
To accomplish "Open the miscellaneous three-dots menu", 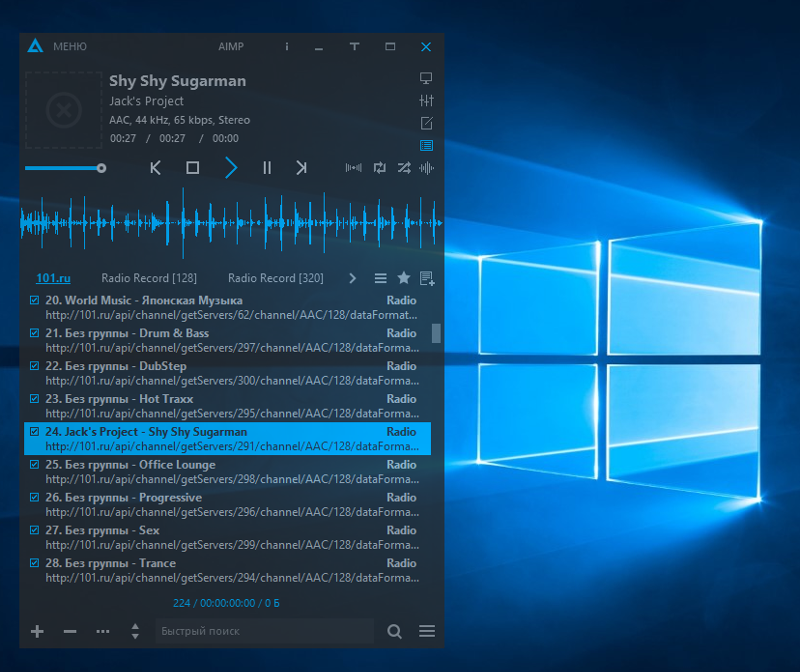I will point(103,632).
